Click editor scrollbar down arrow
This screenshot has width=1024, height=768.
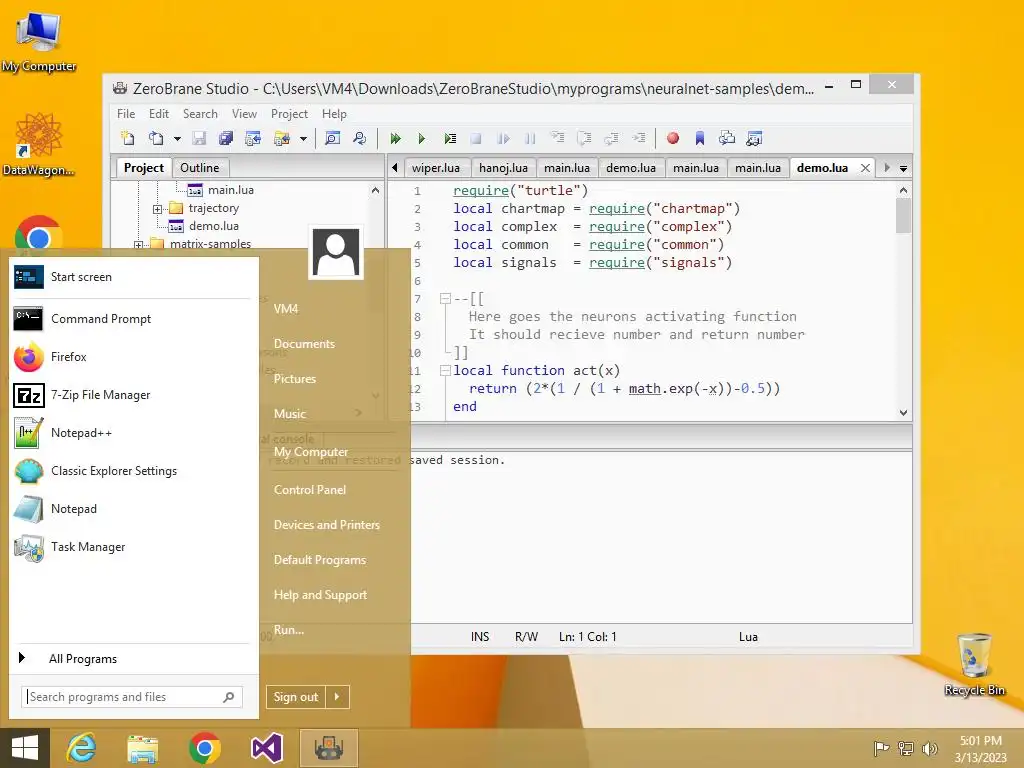pyautogui.click(x=903, y=413)
